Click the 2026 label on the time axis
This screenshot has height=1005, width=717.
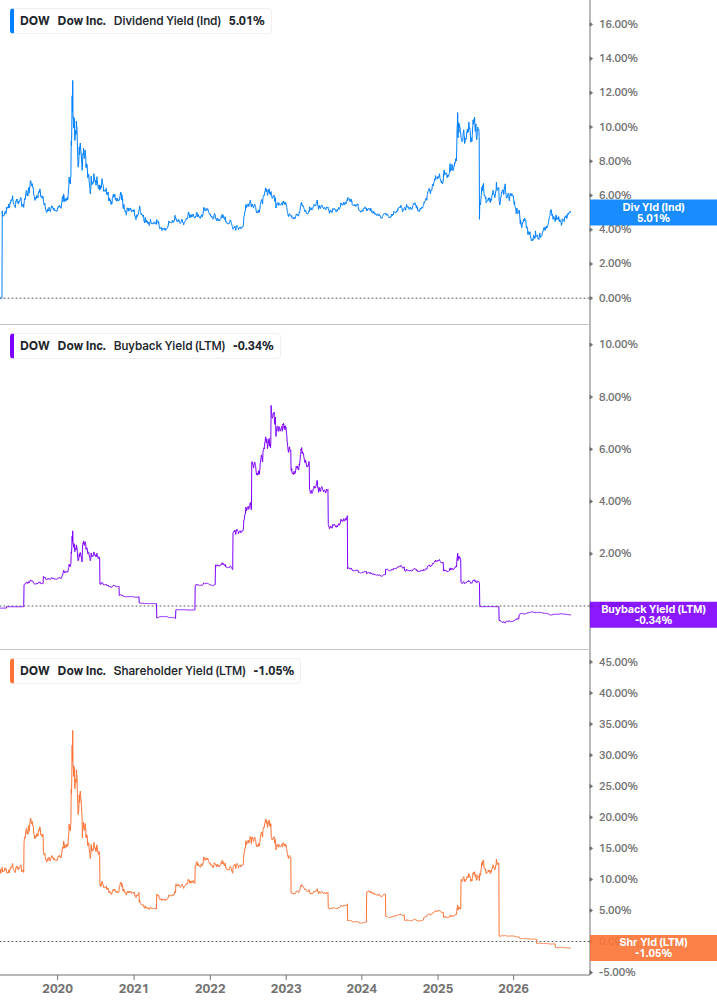[514, 989]
